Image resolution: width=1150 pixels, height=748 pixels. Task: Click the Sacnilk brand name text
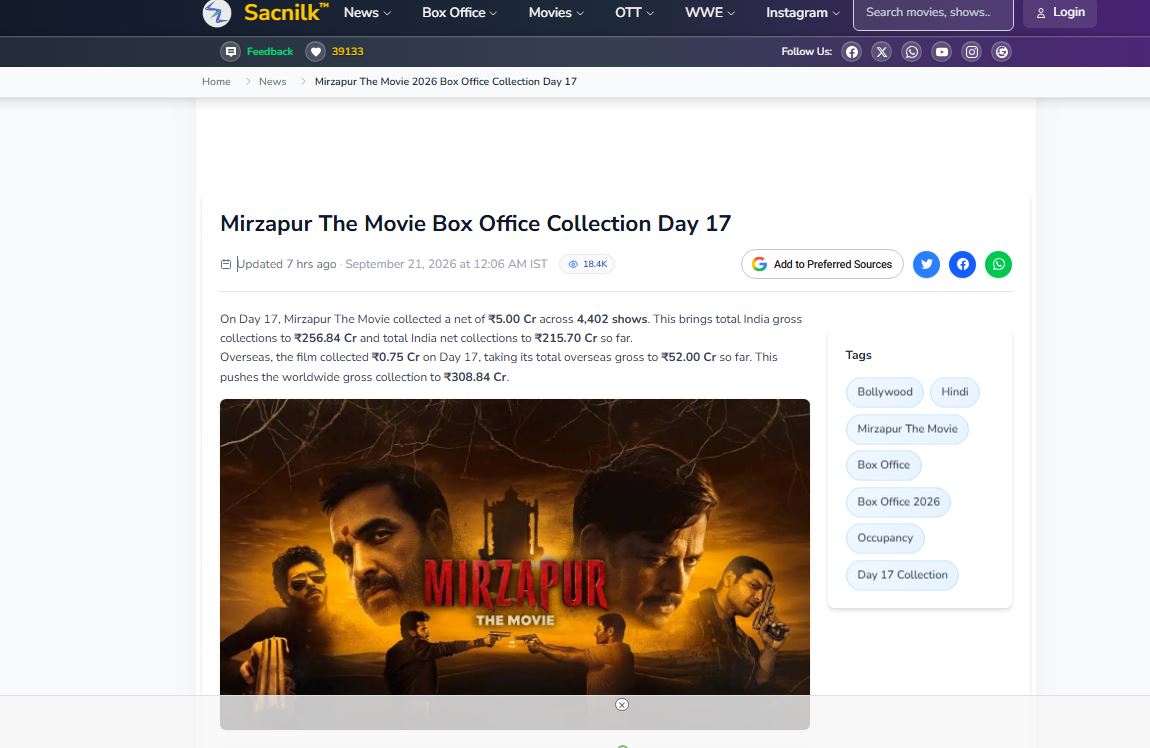(x=286, y=12)
